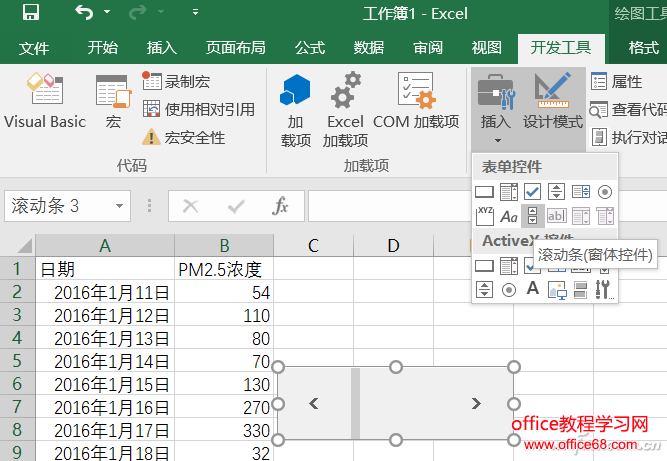Select cell containing 2016年1月16日
This screenshot has height=461, width=667.
[x=105, y=407]
